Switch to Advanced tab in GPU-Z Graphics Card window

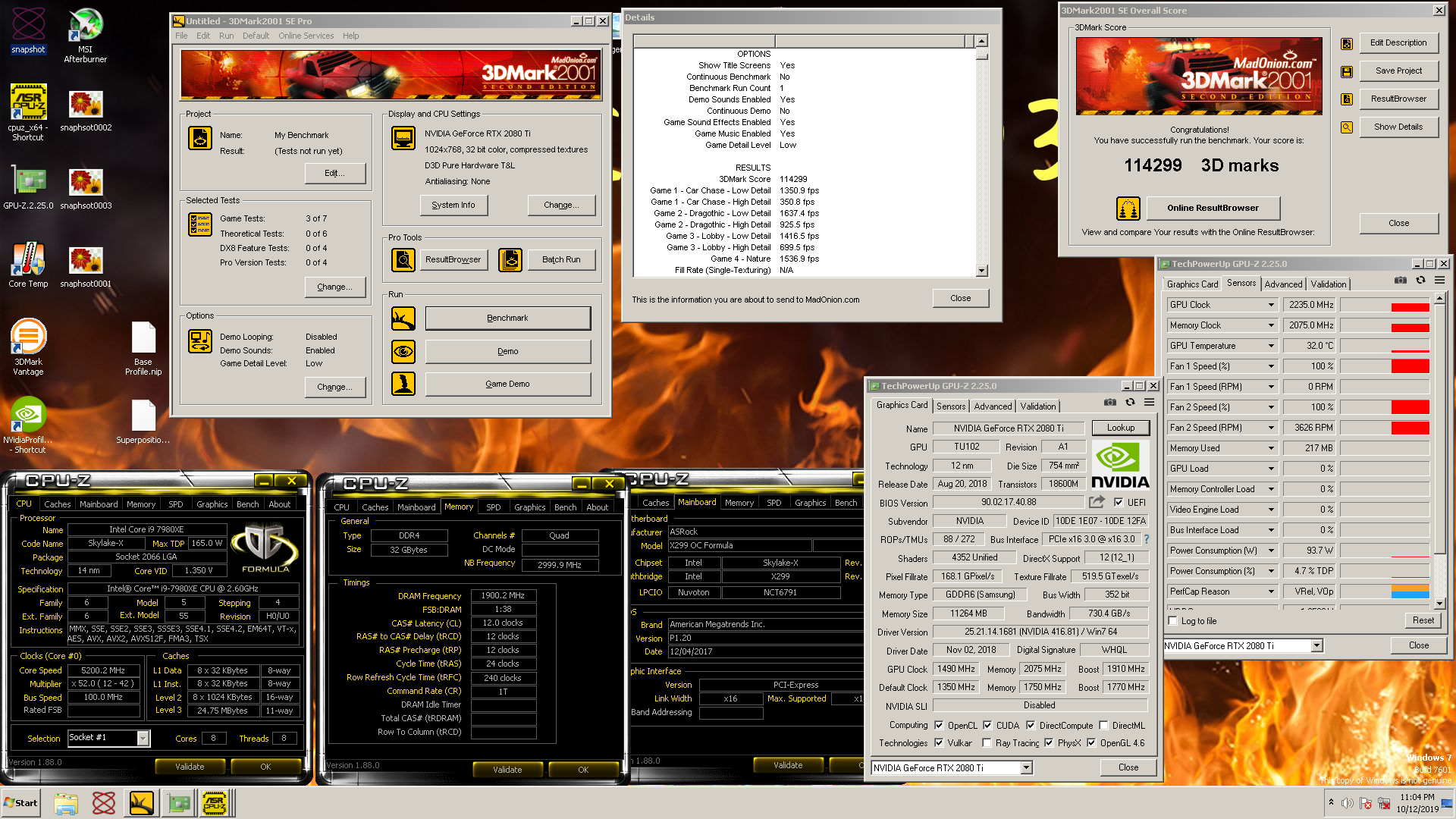(x=993, y=406)
